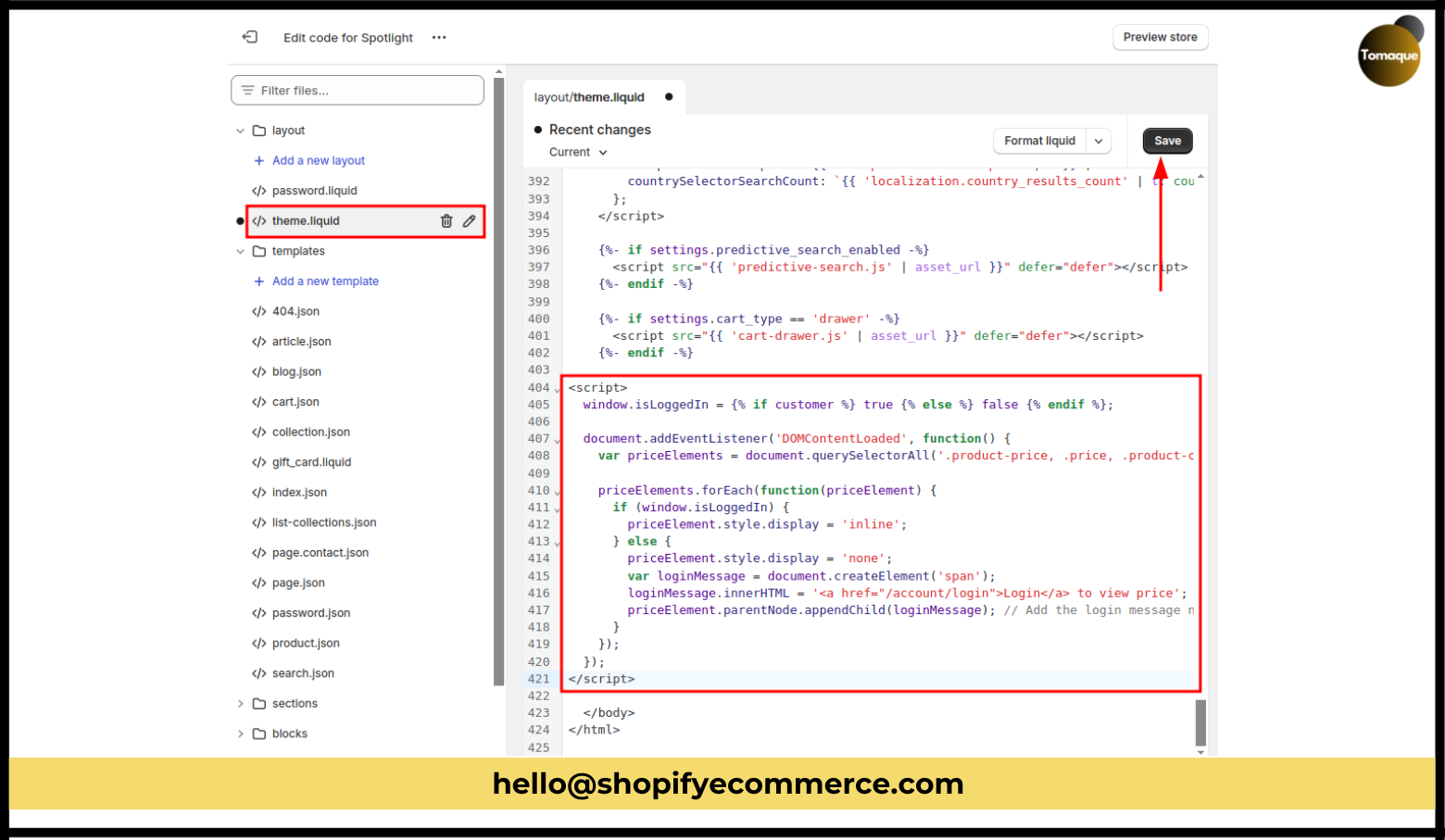Click the closing </script> on line 421
This screenshot has width=1445, height=840.
601,679
